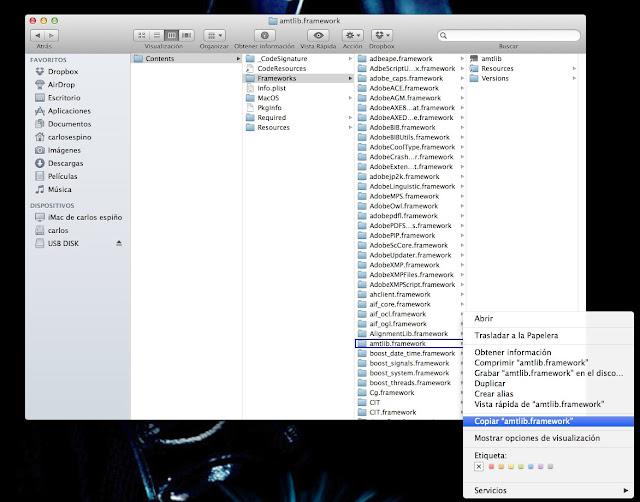Screen dimensions: 640x502
Task: Go forward with the forward arrow button
Action: (51, 36)
